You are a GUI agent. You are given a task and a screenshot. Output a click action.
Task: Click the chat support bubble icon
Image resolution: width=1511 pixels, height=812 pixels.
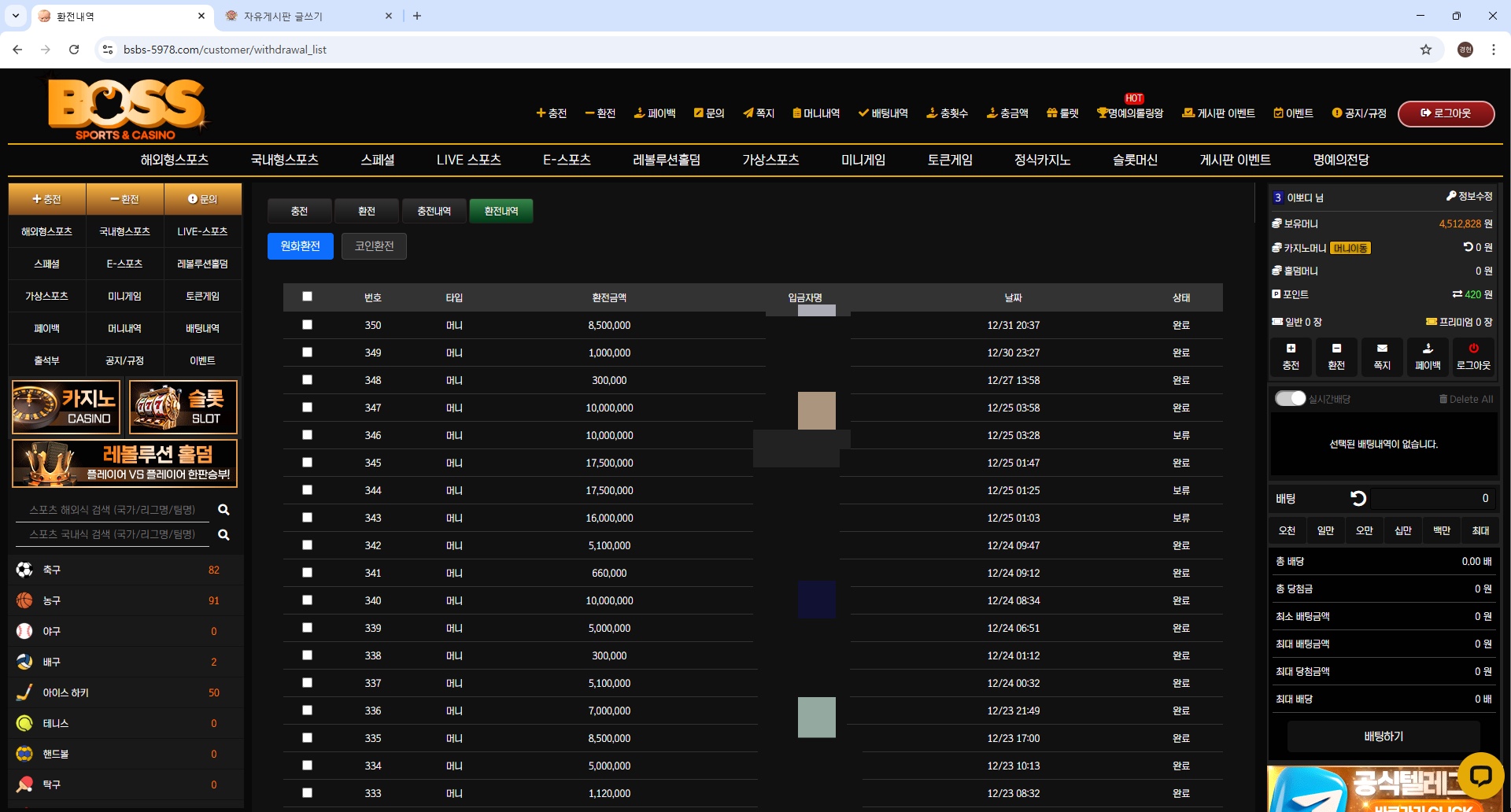point(1480,776)
